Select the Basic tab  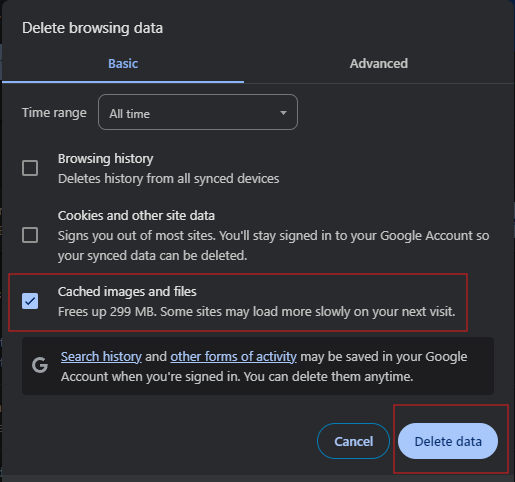(123, 64)
